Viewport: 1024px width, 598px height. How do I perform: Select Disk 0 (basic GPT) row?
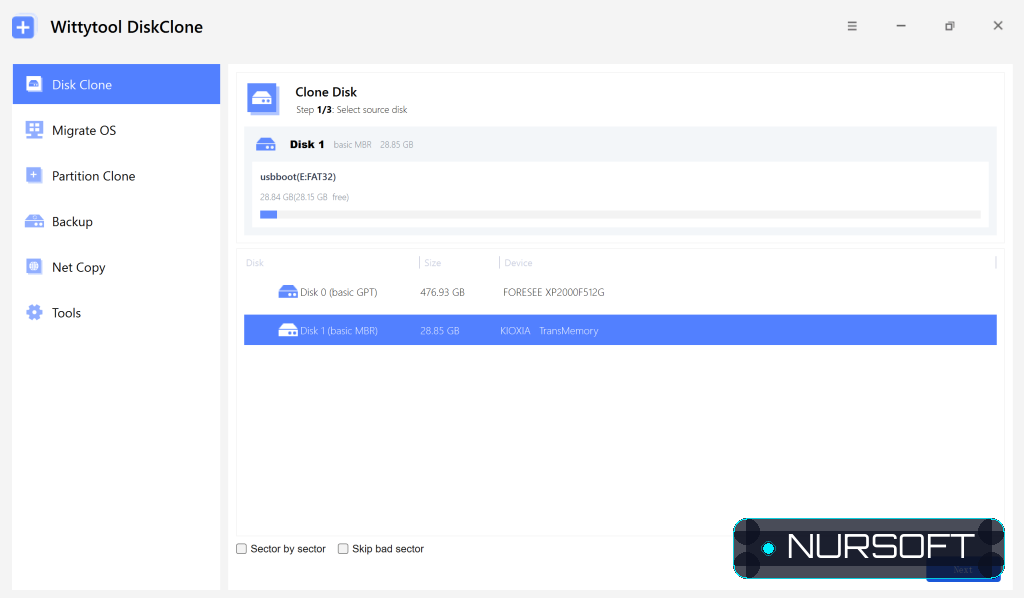pos(620,292)
